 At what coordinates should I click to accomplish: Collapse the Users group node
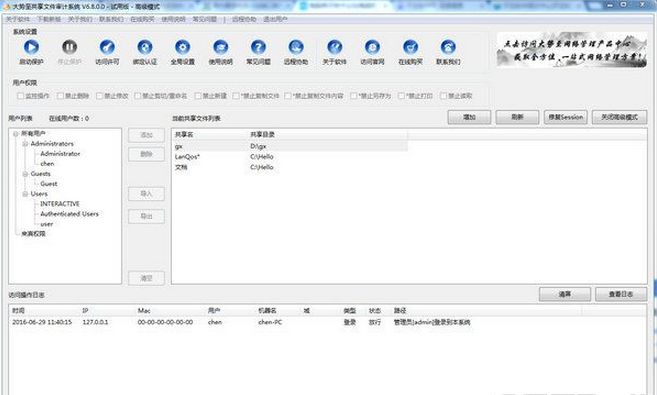point(25,194)
